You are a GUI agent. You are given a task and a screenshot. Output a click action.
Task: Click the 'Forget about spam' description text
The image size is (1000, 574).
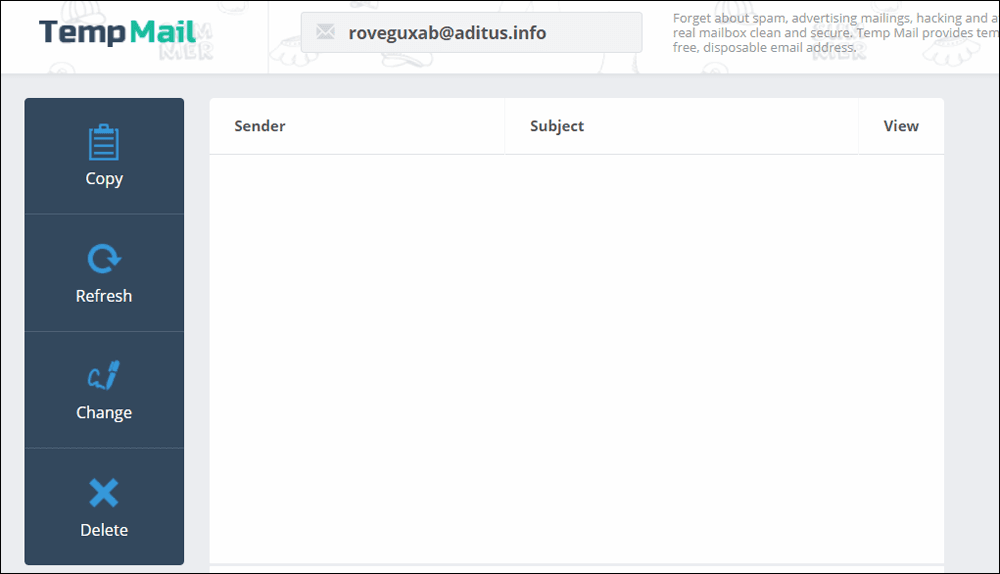(x=835, y=33)
